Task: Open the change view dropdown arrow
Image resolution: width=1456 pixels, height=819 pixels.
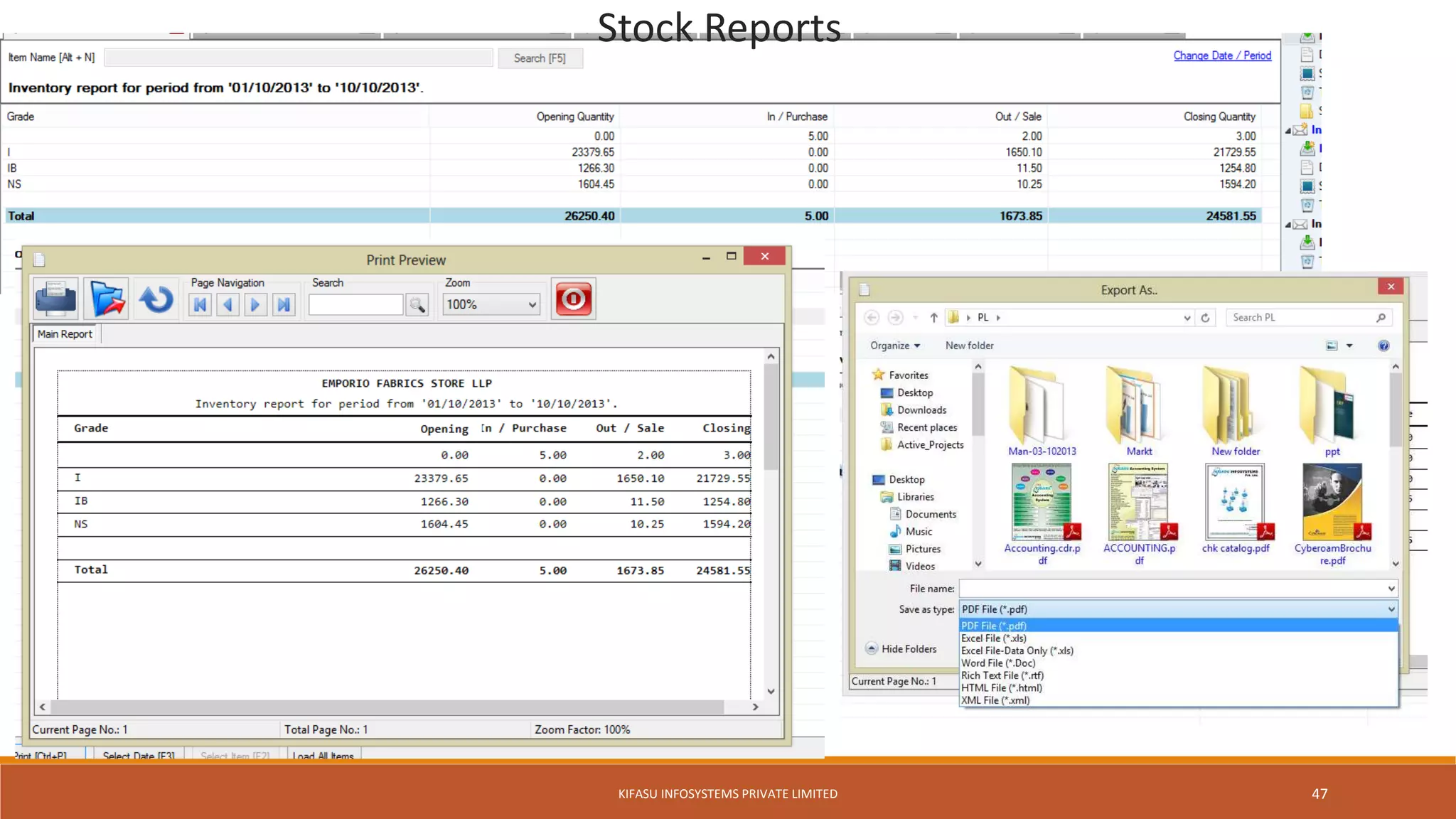Action: [1349, 346]
